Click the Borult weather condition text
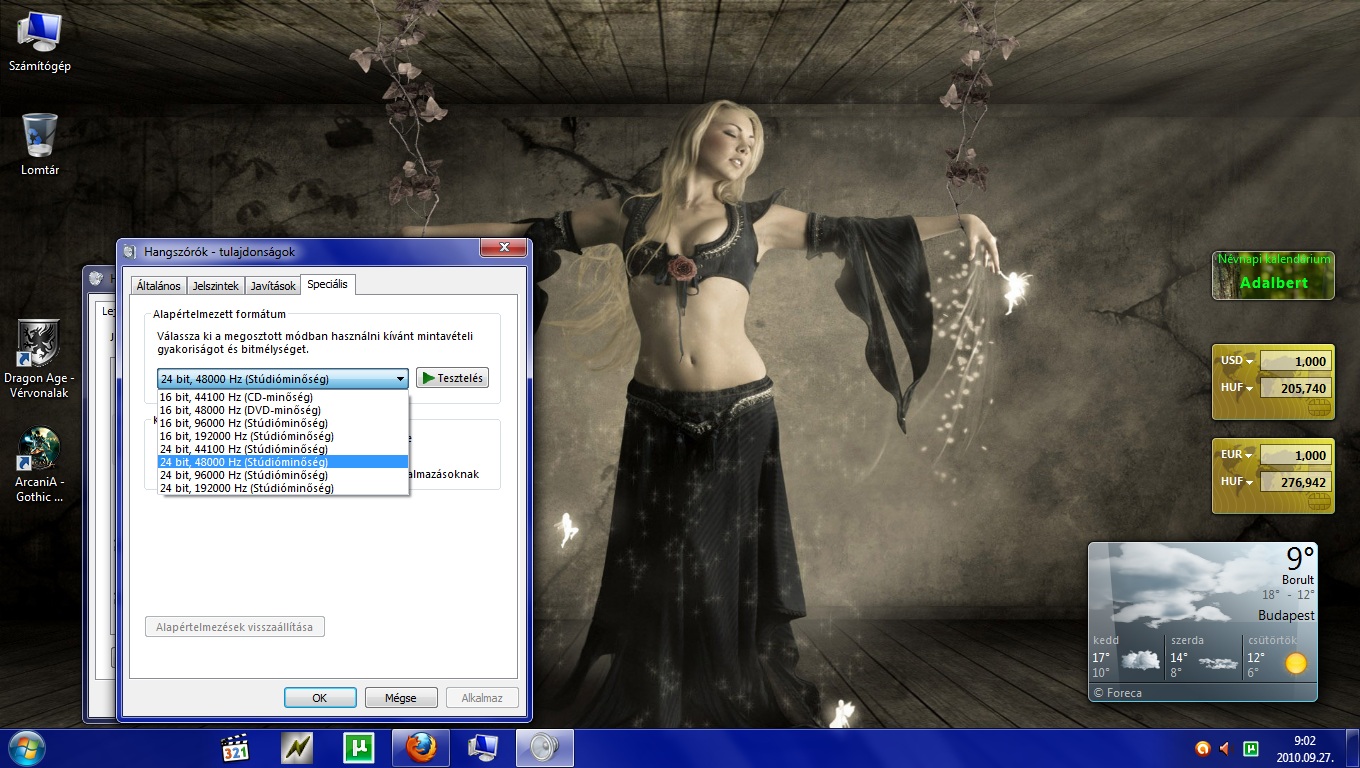 (x=1298, y=580)
